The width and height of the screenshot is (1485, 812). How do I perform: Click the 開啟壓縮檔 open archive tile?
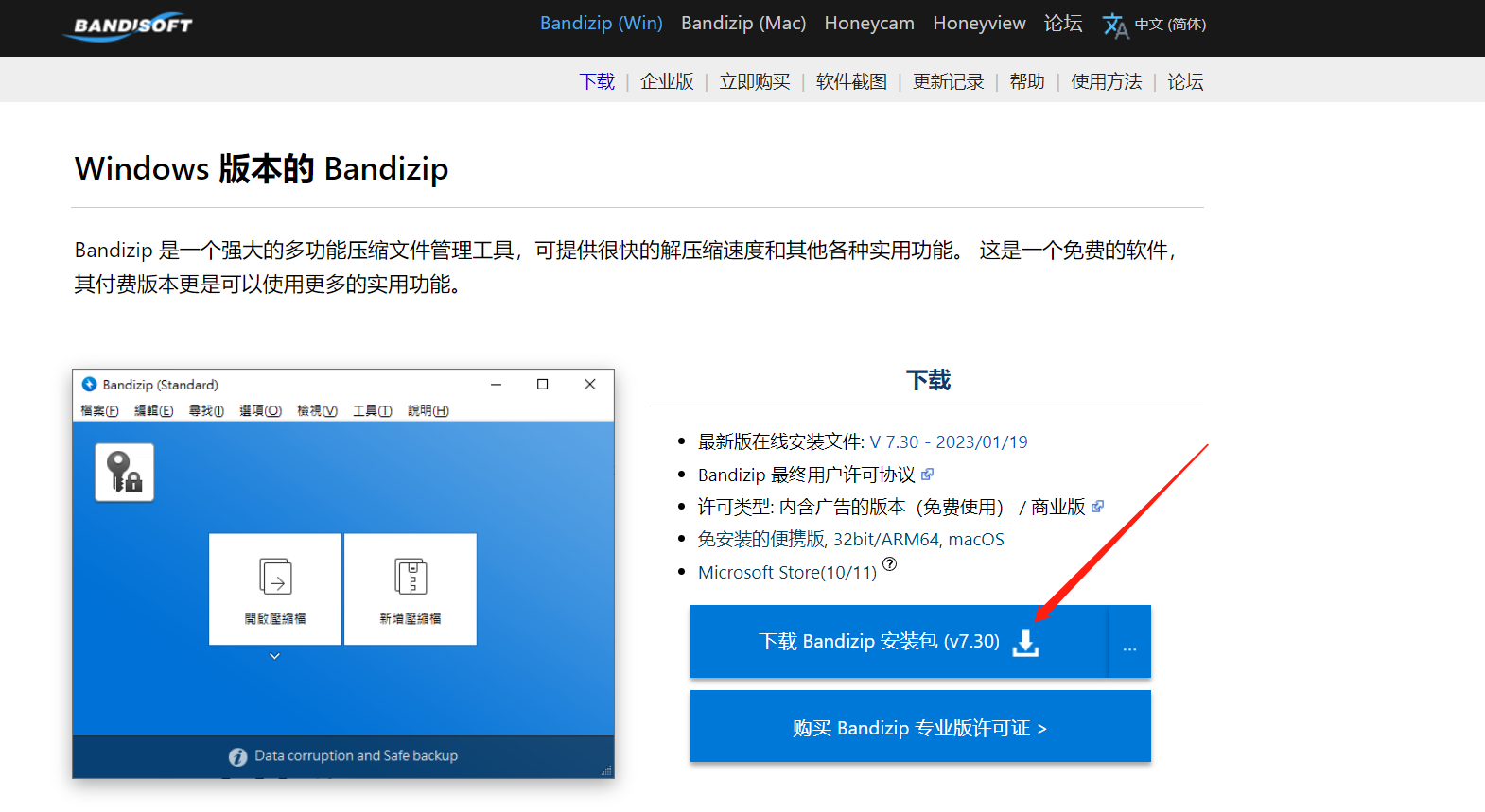tap(275, 589)
